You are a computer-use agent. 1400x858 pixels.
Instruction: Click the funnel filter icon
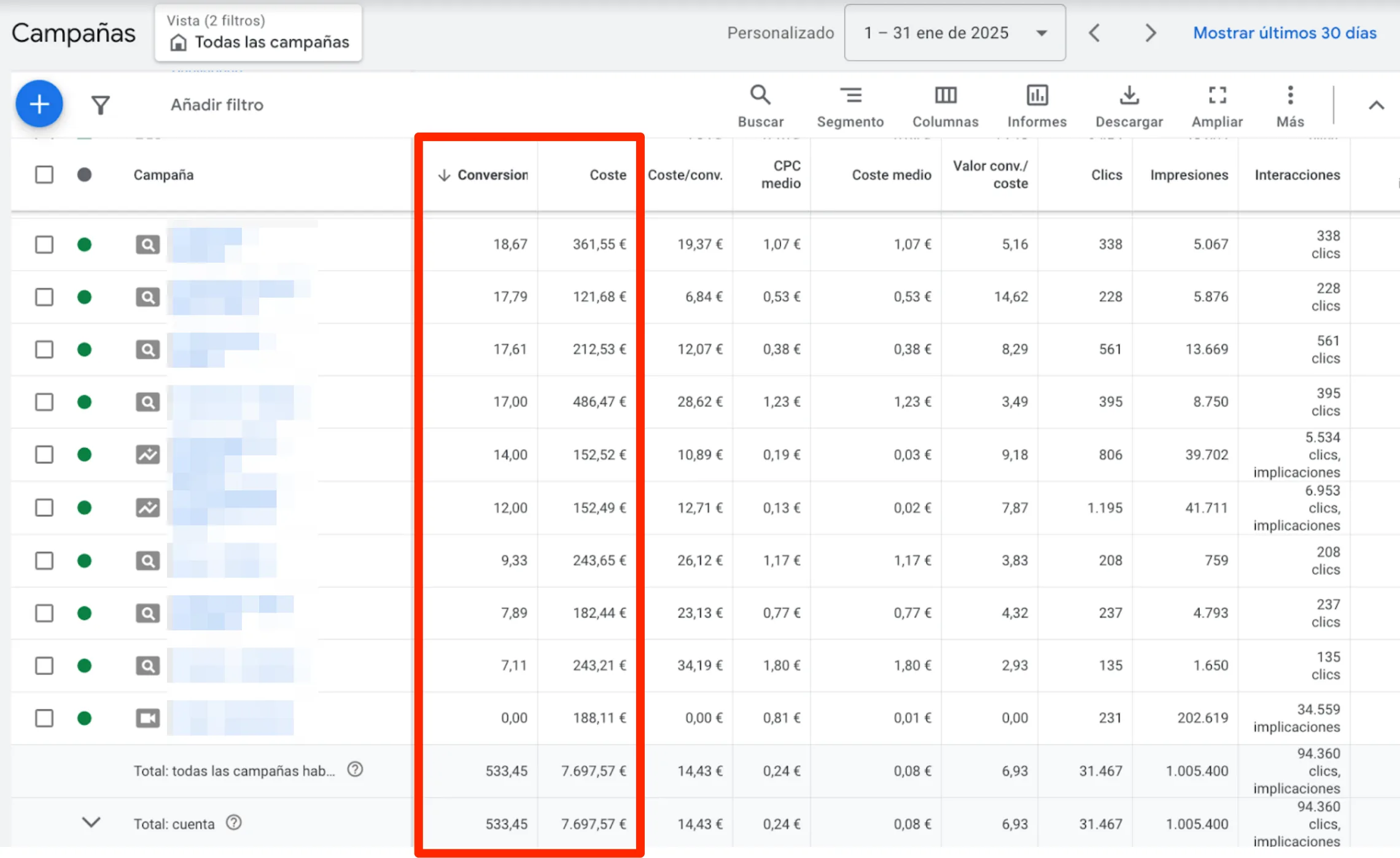pos(101,105)
